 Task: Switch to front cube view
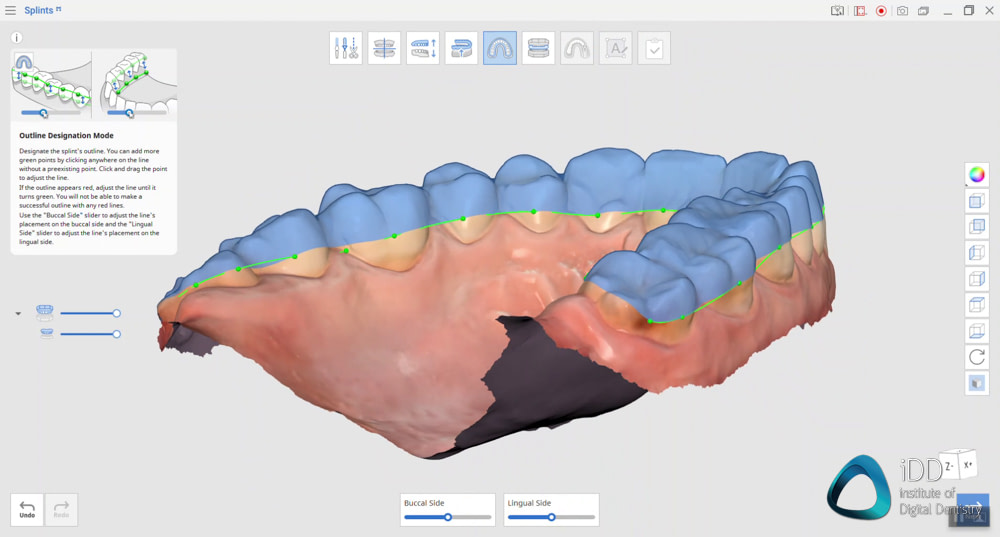[977, 200]
